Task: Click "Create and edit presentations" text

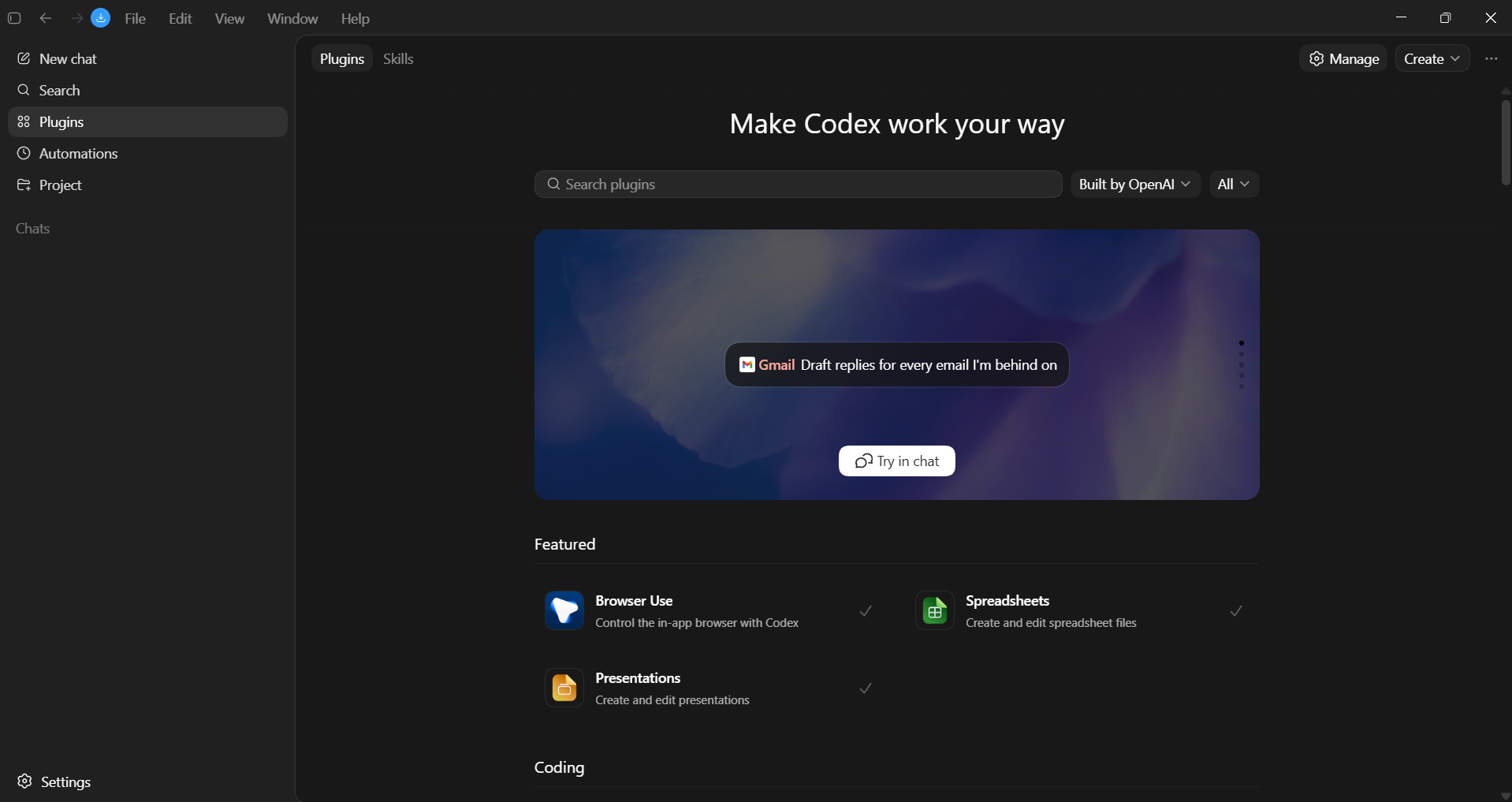Action: pos(672,700)
